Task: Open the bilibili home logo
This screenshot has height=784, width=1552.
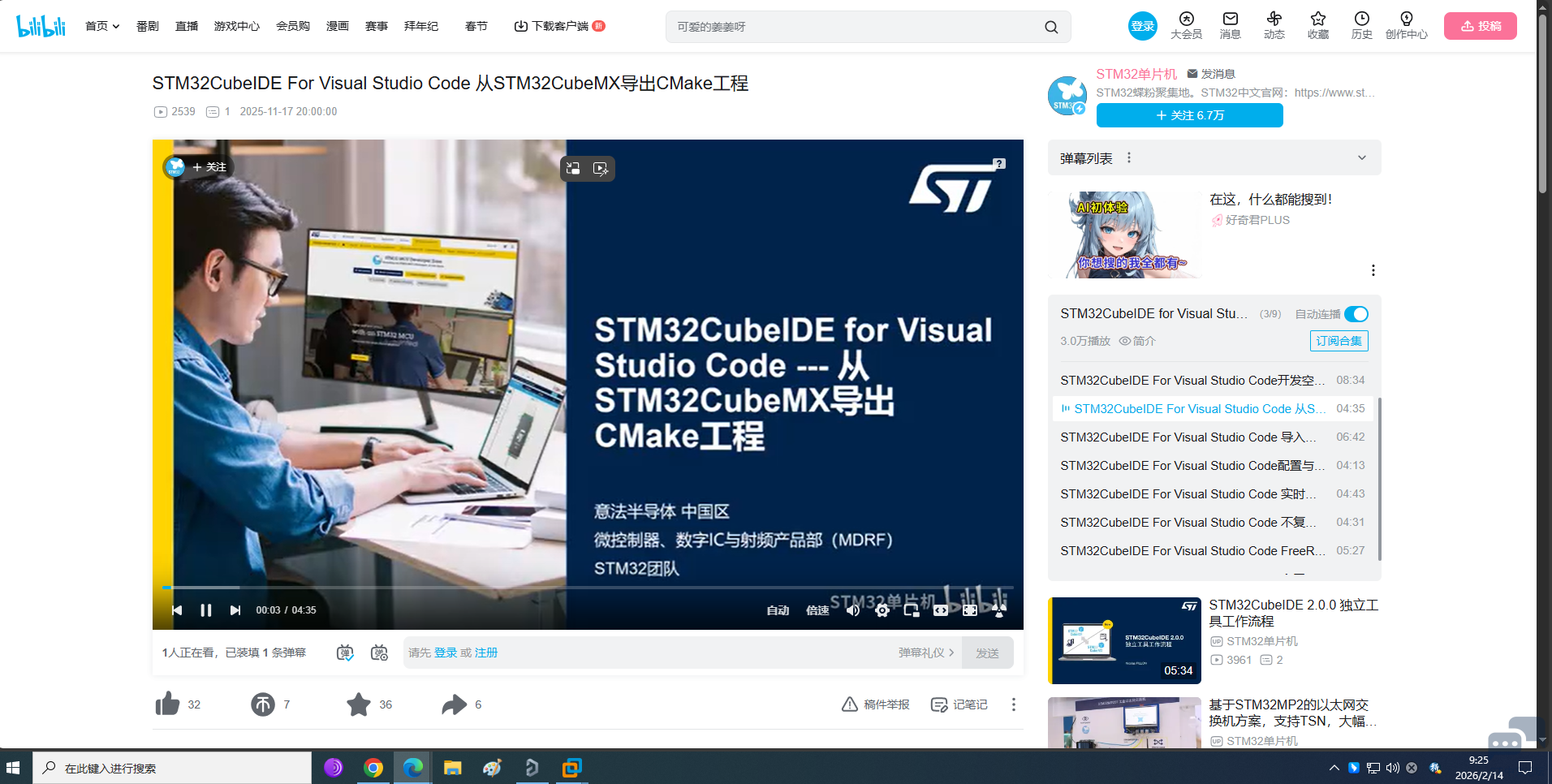Action: pyautogui.click(x=41, y=26)
